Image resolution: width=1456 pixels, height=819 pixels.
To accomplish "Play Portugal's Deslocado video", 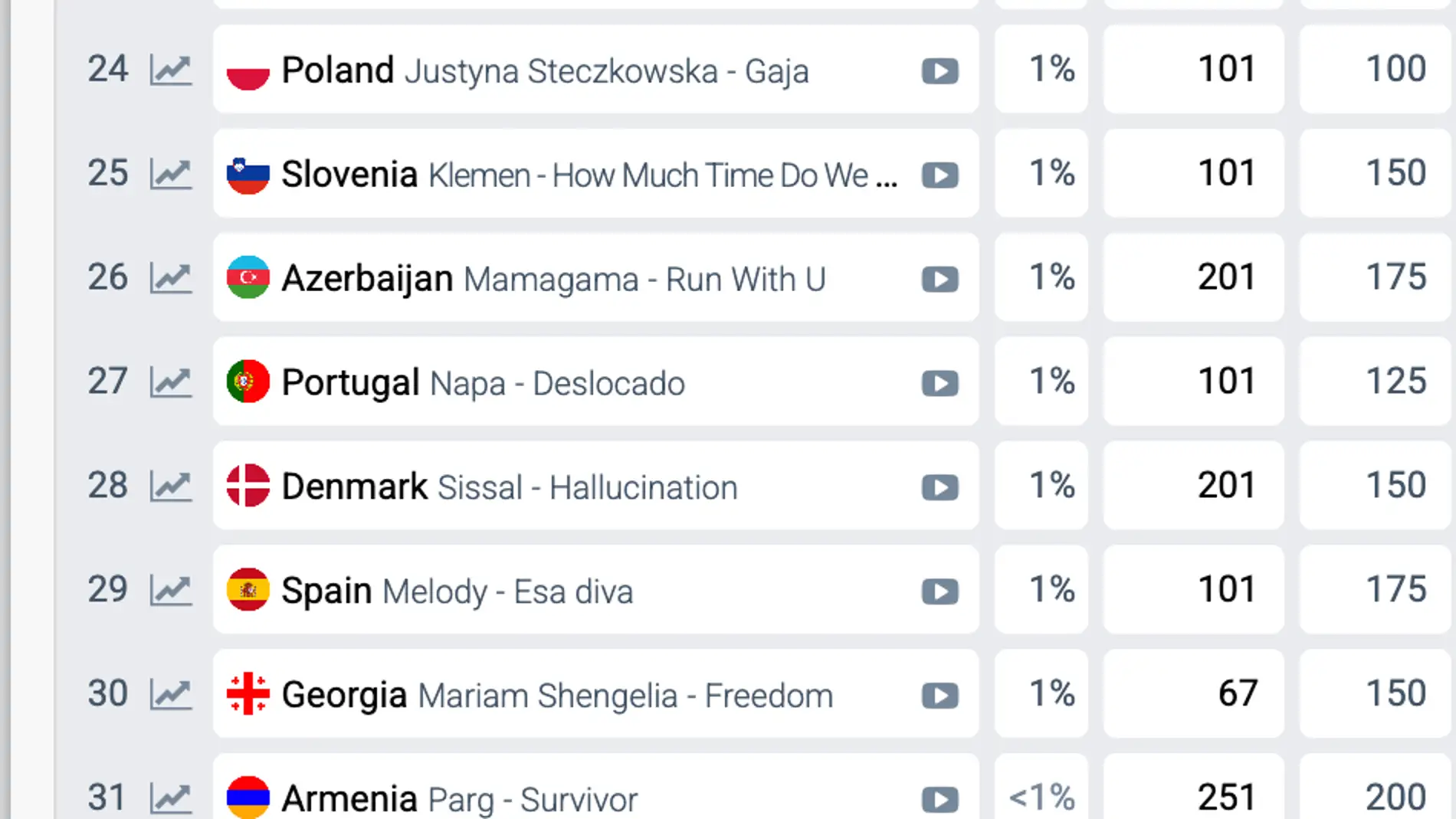I will tap(940, 383).
